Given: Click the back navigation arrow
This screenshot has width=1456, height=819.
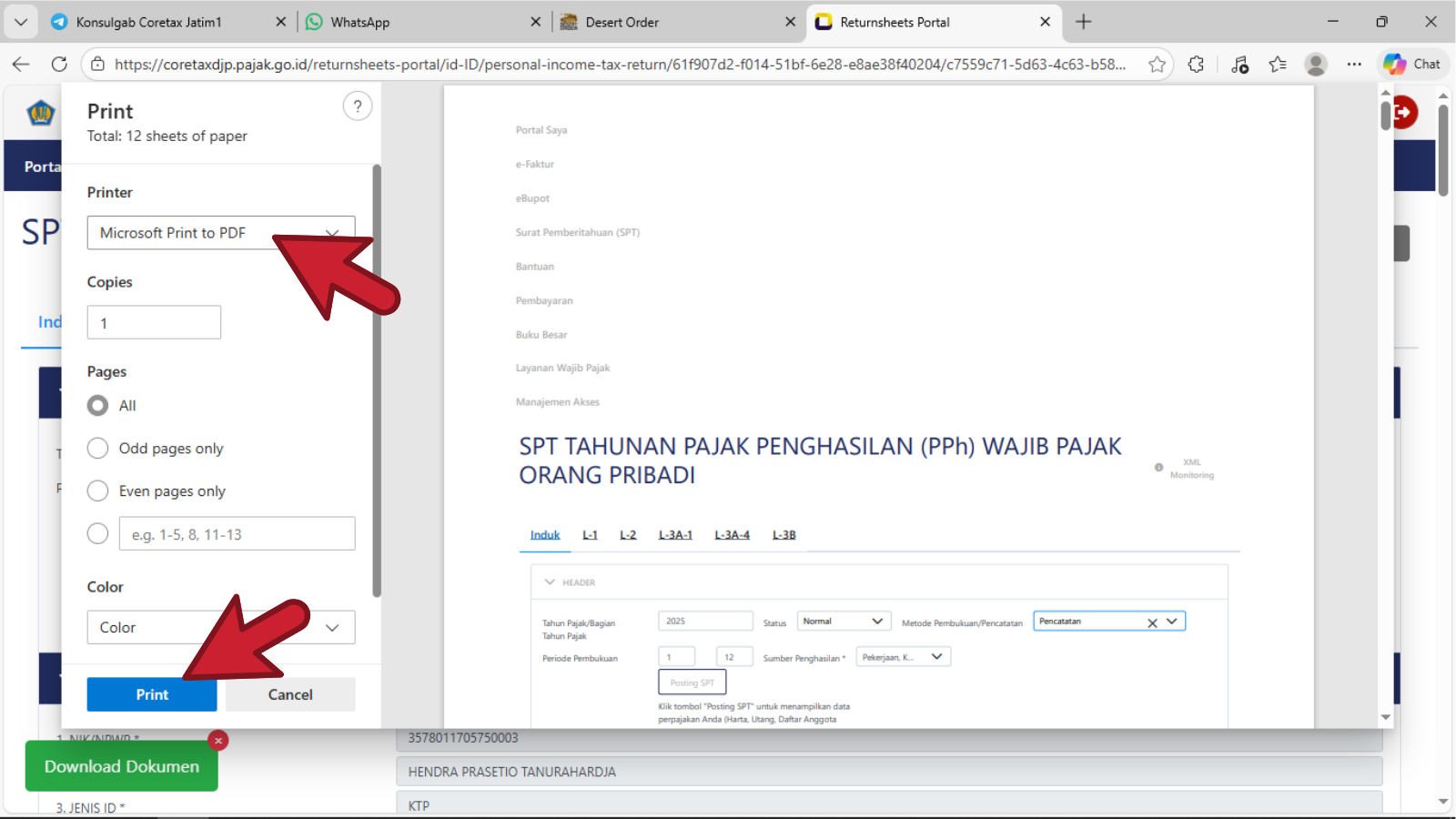Looking at the screenshot, I should coord(21,65).
